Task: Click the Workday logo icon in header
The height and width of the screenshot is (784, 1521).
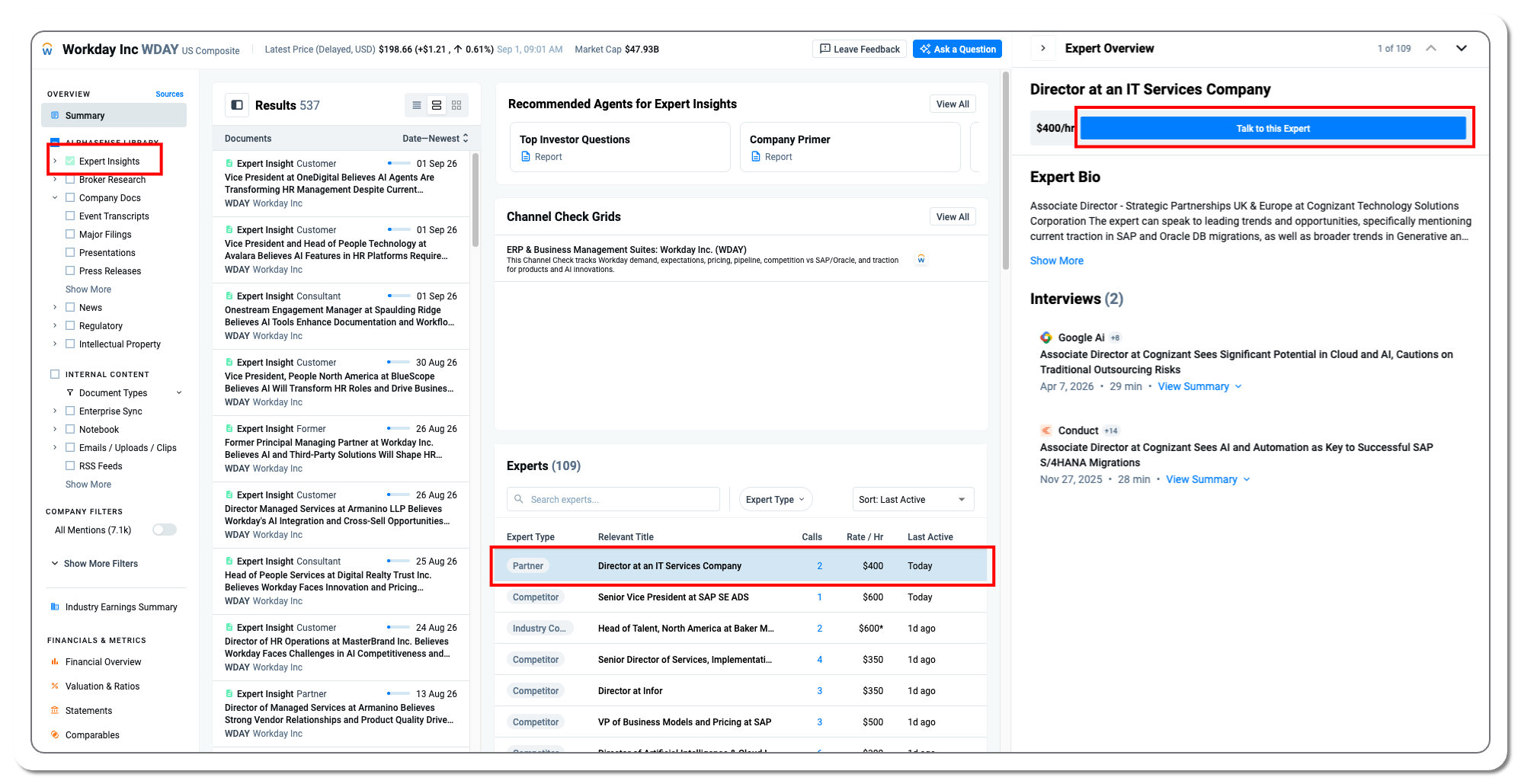Action: 47,50
